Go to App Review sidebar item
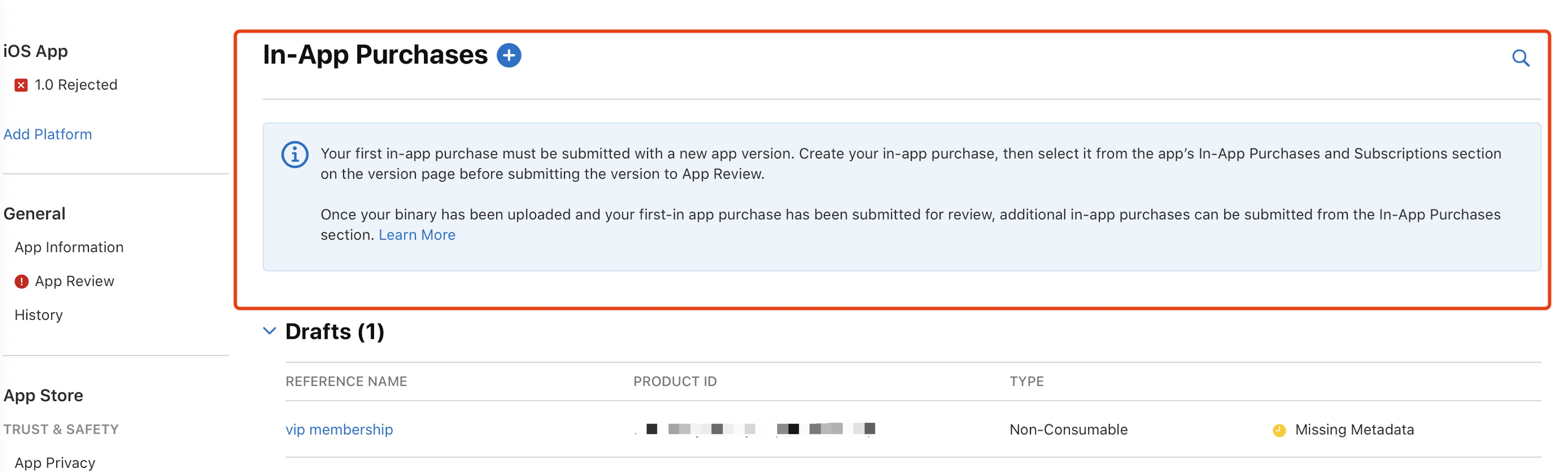Screen dimensions: 1568x473 [74, 281]
